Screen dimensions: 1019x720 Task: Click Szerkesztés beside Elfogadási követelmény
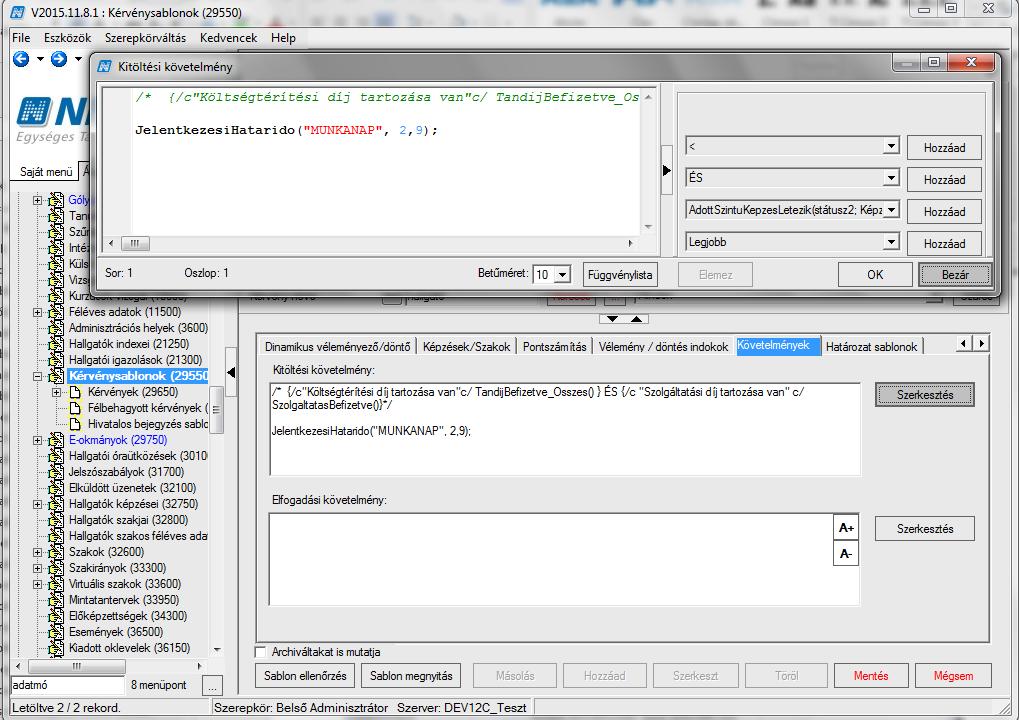(925, 528)
